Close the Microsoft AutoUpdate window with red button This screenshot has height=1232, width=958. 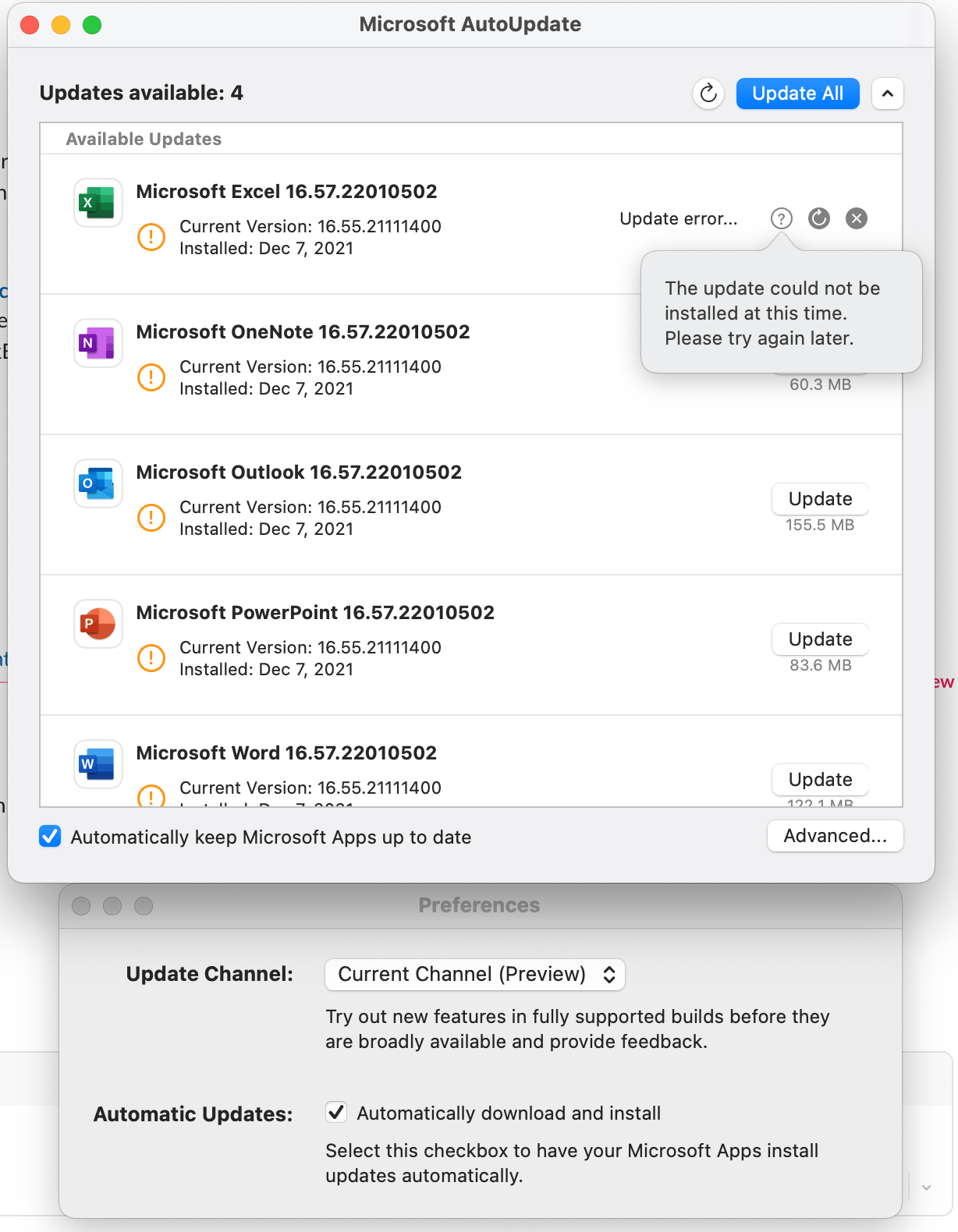30,25
